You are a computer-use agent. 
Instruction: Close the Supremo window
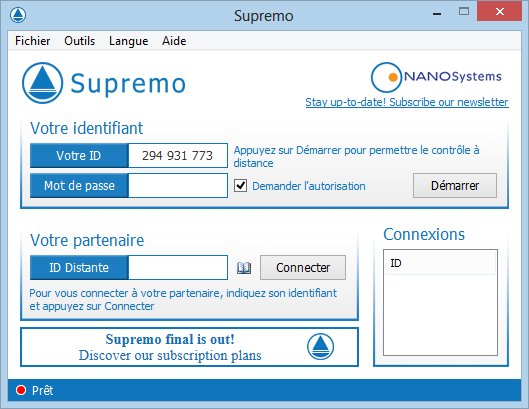500,11
